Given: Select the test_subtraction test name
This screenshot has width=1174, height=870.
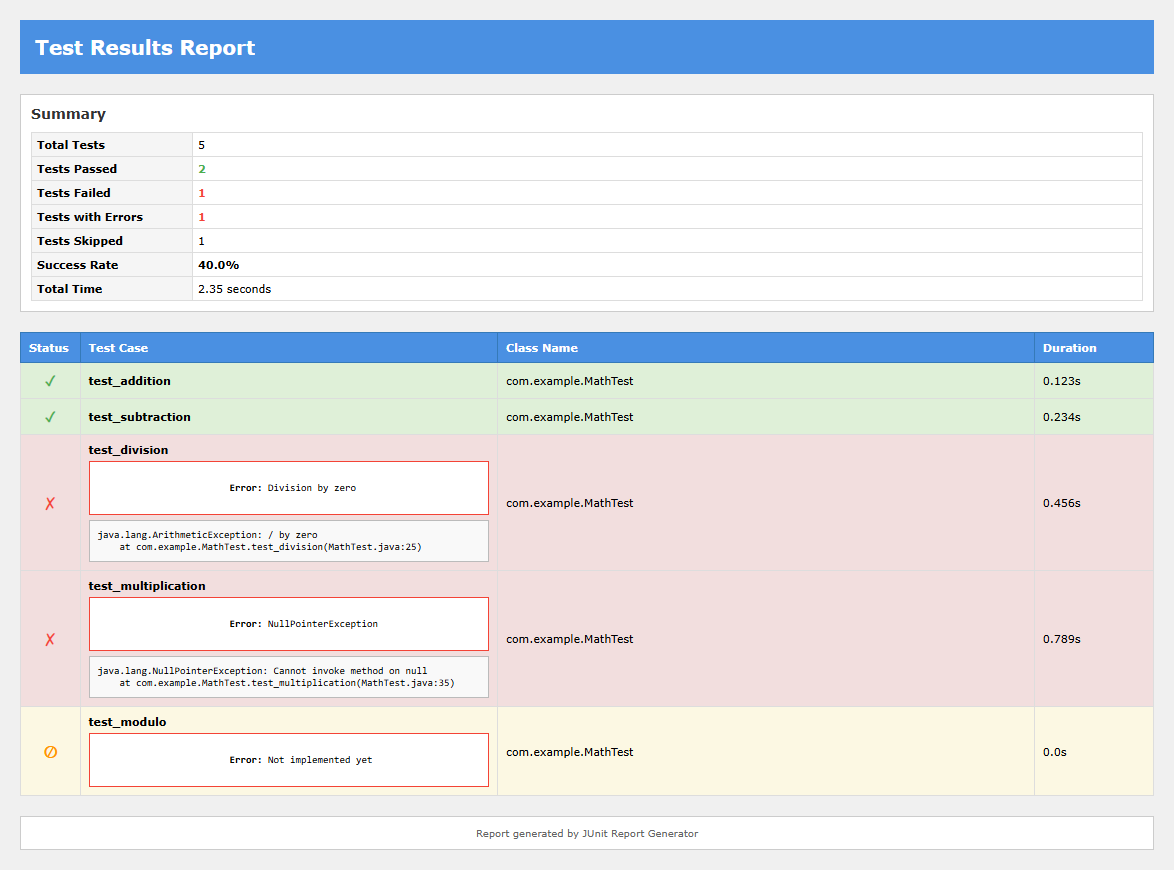Looking at the screenshot, I should coord(139,417).
